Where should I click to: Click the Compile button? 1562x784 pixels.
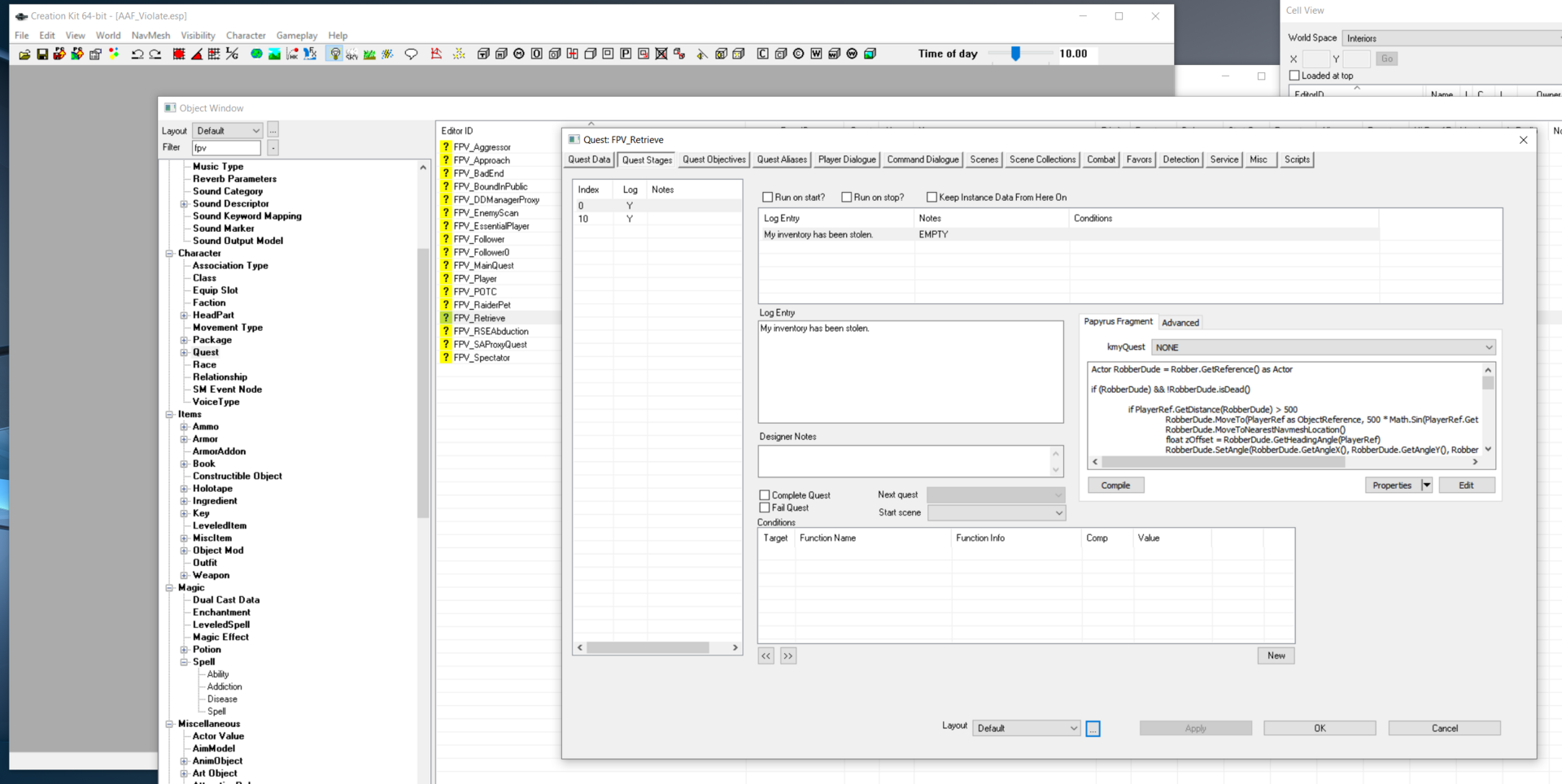tap(1115, 486)
